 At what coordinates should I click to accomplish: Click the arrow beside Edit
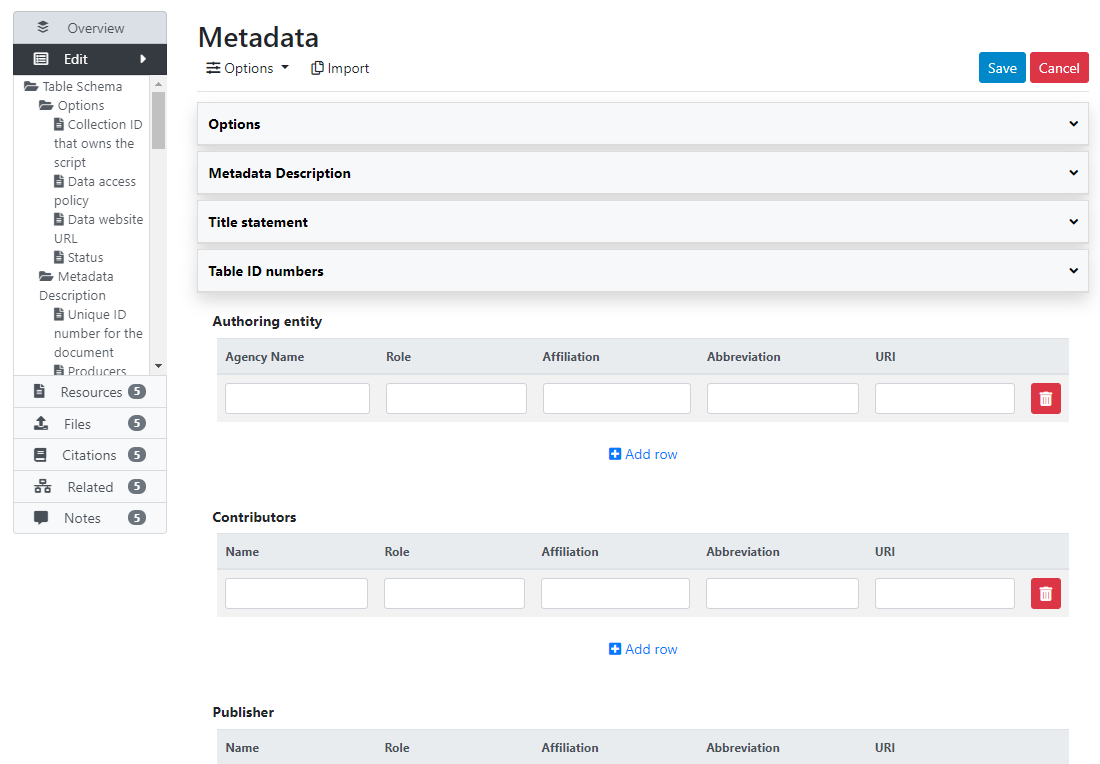click(143, 59)
